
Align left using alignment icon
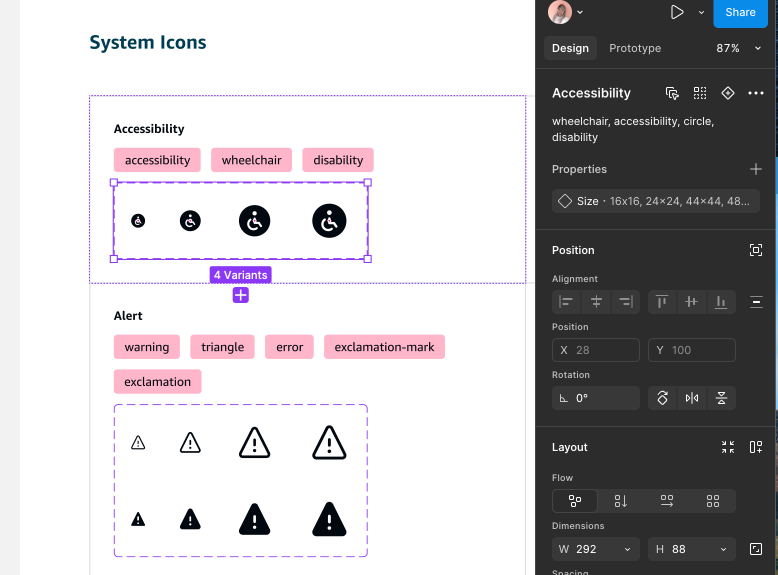click(x=566, y=302)
